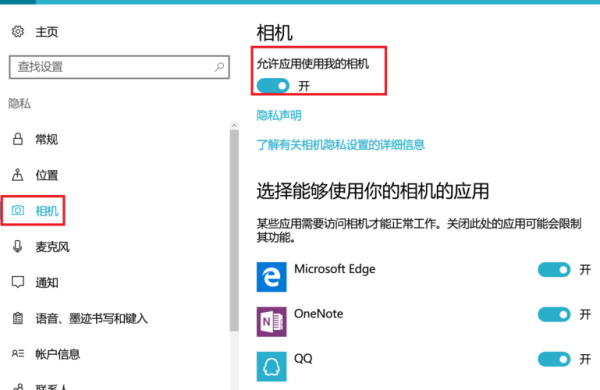Click the OneNote app icon
Screen dimensions: 600x390
click(x=271, y=321)
